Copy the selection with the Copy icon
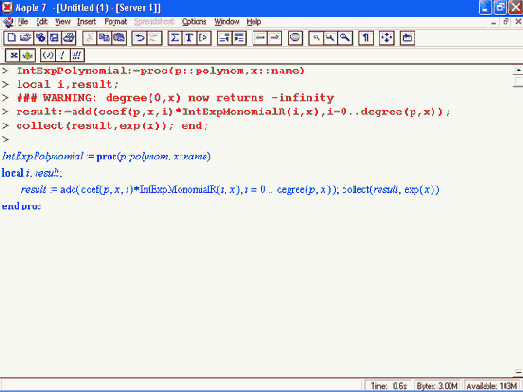 pyautogui.click(x=104, y=38)
